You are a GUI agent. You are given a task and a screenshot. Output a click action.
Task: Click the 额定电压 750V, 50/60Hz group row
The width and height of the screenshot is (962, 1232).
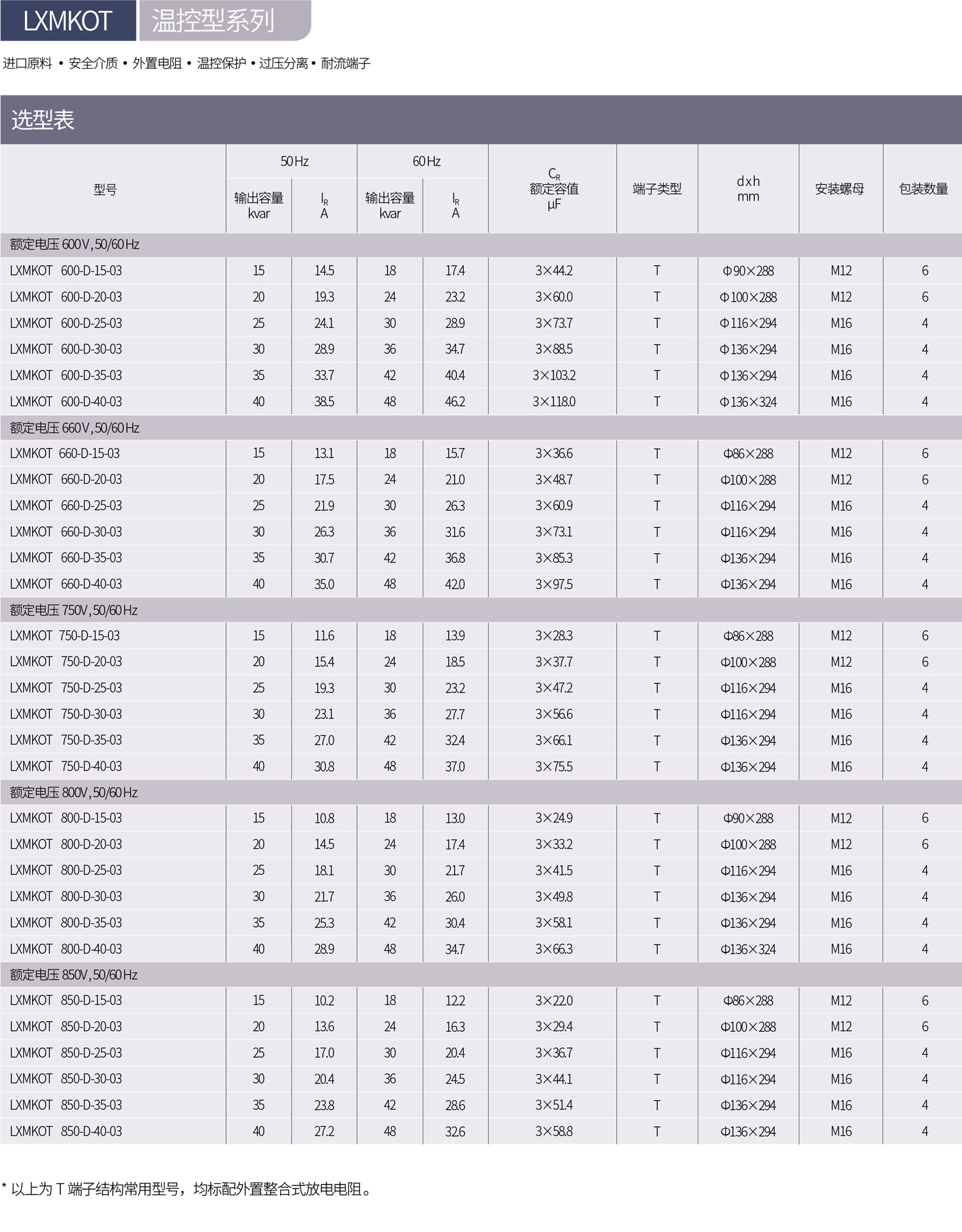pyautogui.click(x=74, y=610)
